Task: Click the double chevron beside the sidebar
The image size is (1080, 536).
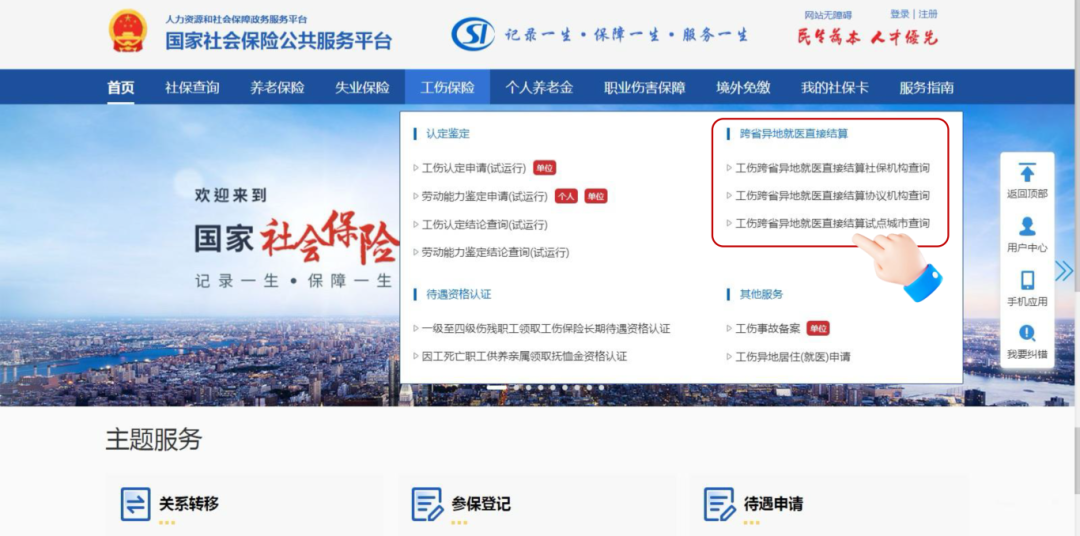Action: tap(1064, 271)
